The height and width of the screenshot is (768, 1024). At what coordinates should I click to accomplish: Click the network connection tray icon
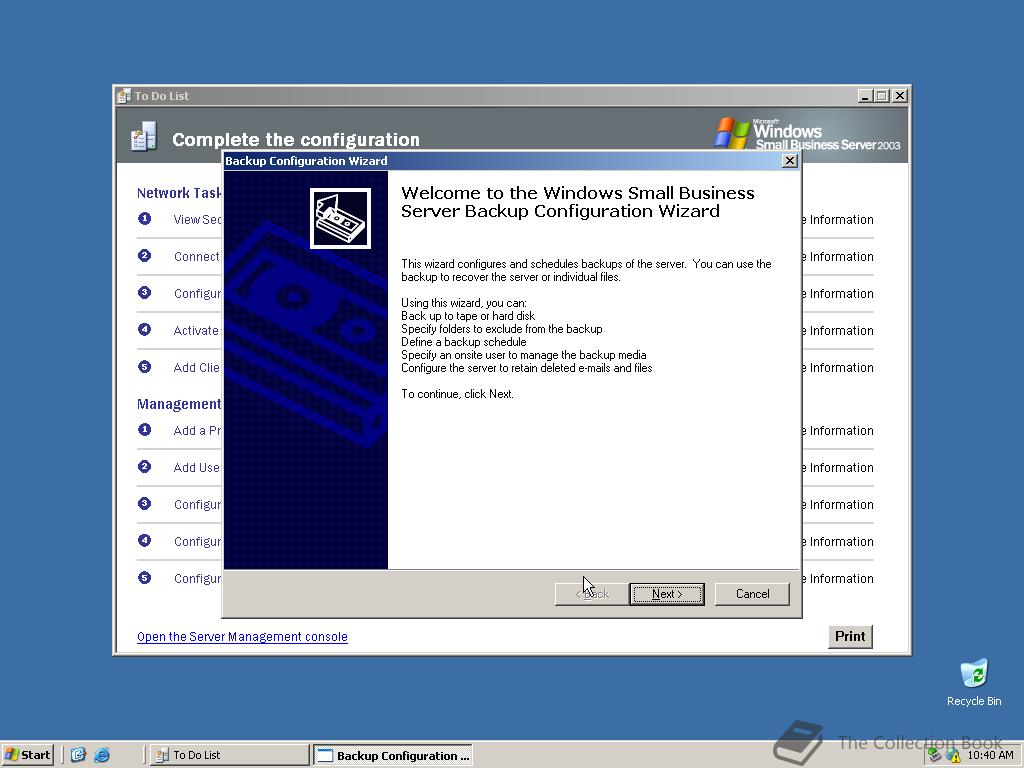click(935, 756)
